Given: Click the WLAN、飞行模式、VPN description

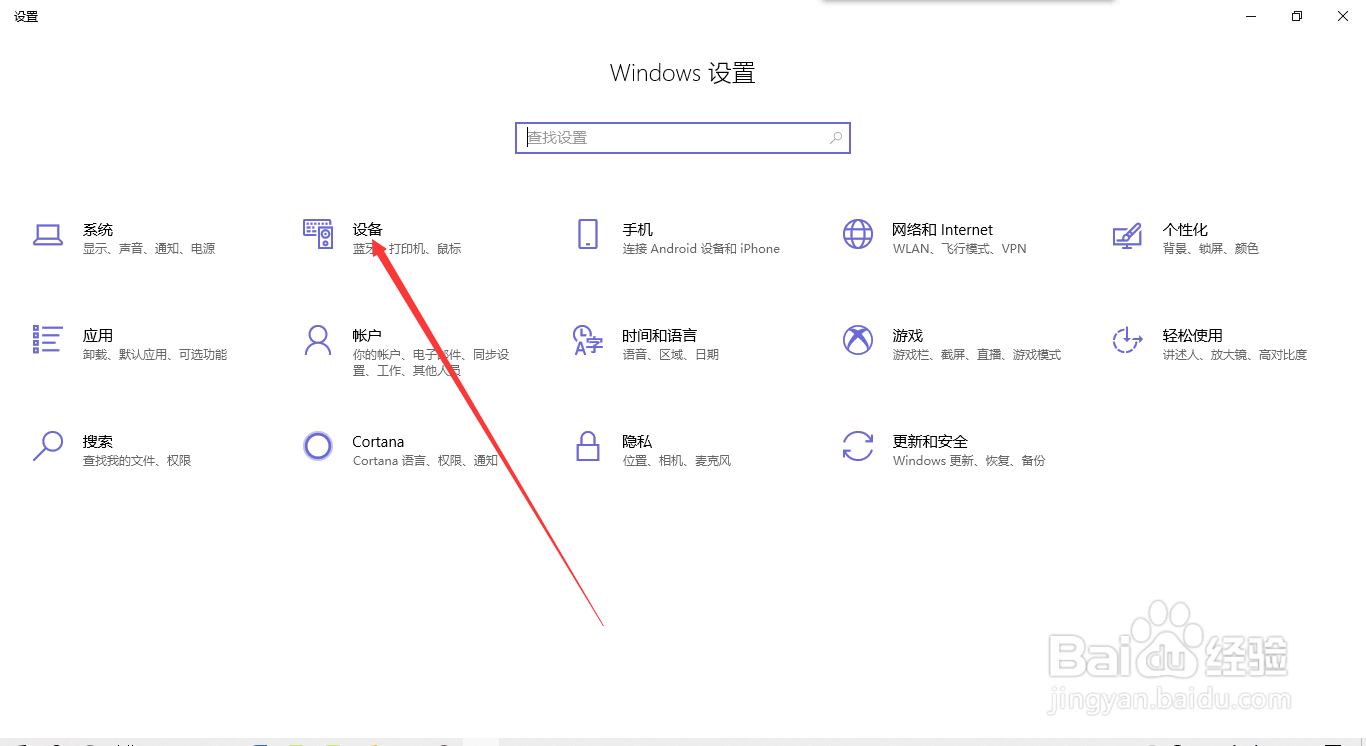Looking at the screenshot, I should tap(960, 249).
